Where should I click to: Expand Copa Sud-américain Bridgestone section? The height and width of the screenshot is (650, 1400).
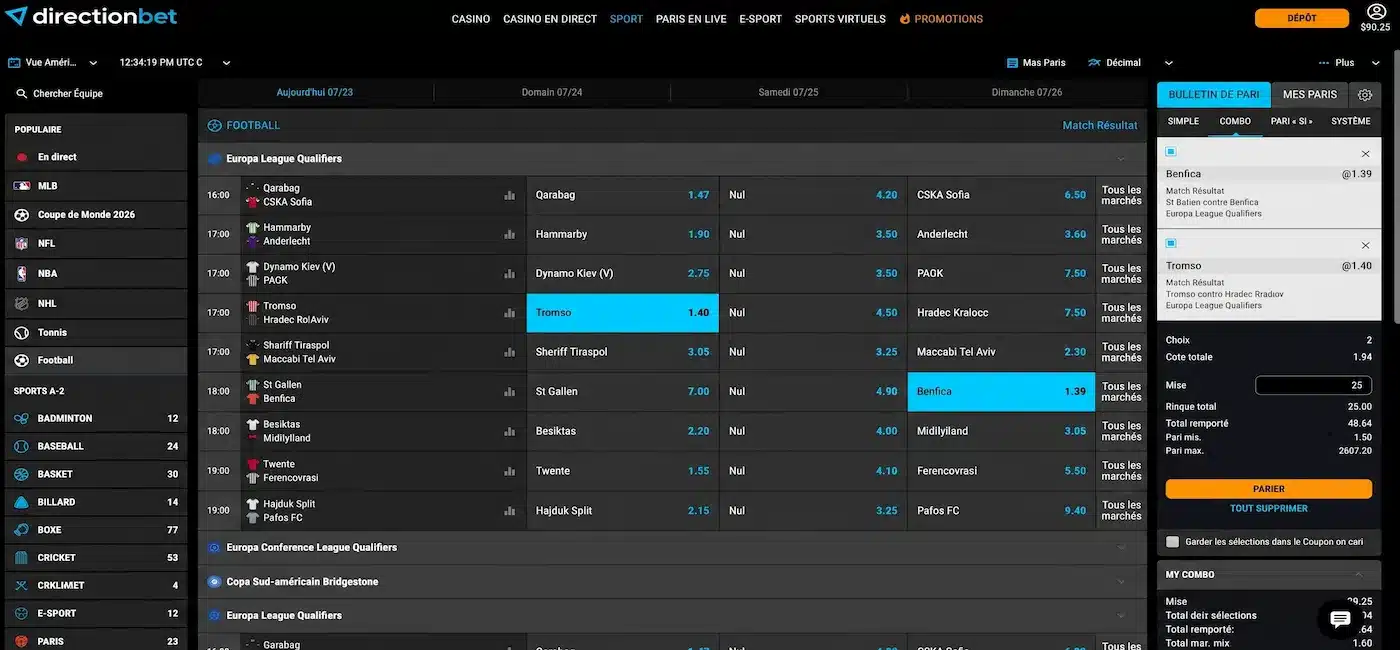[x=1121, y=582]
